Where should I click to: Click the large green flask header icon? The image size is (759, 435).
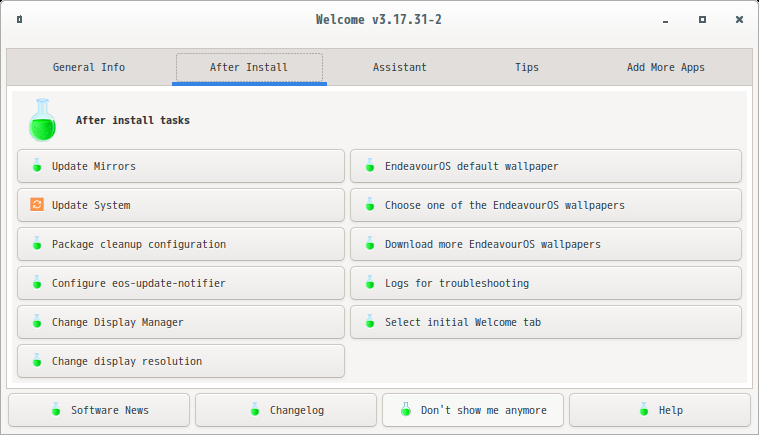click(x=43, y=120)
